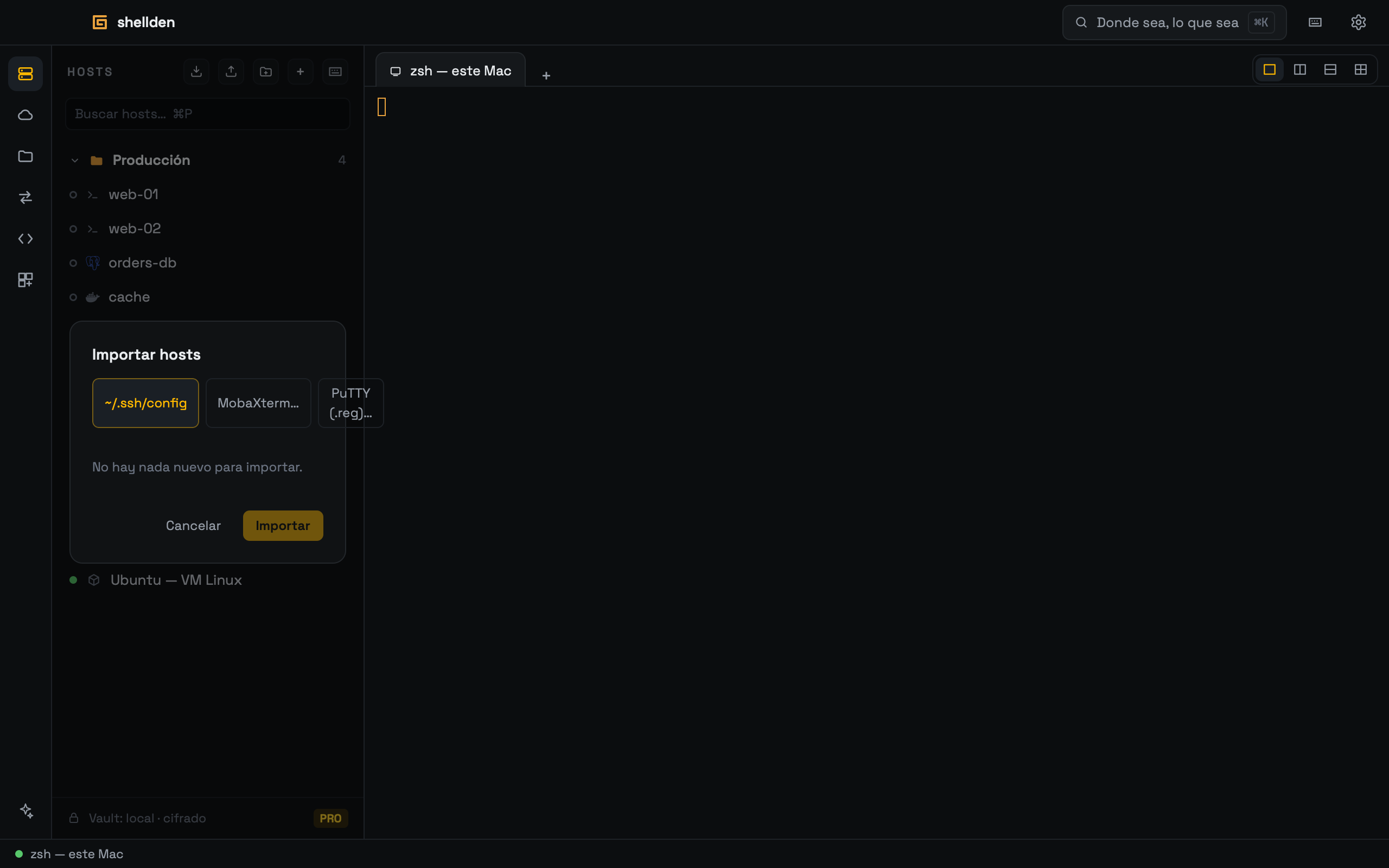Screen dimensions: 1389x868
Task: Click the new folder icon in Hosts
Action: (x=266, y=71)
